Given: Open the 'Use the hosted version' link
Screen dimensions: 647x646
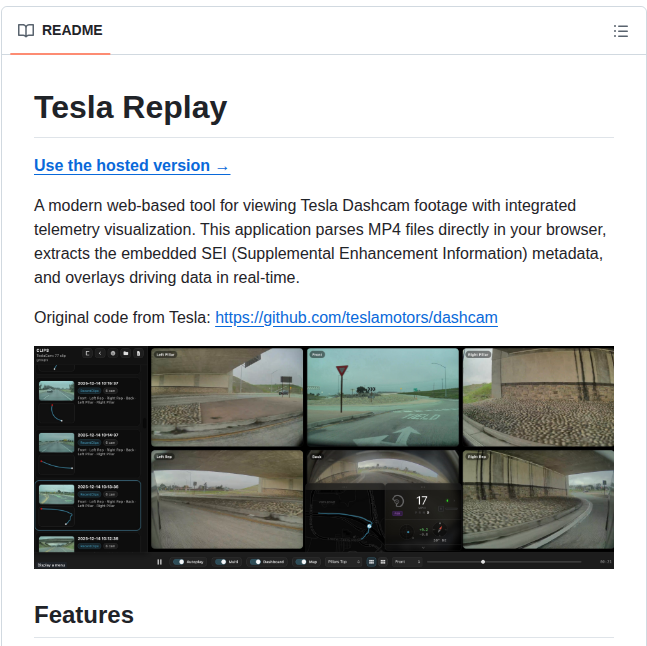Looking at the screenshot, I should pos(132,166).
